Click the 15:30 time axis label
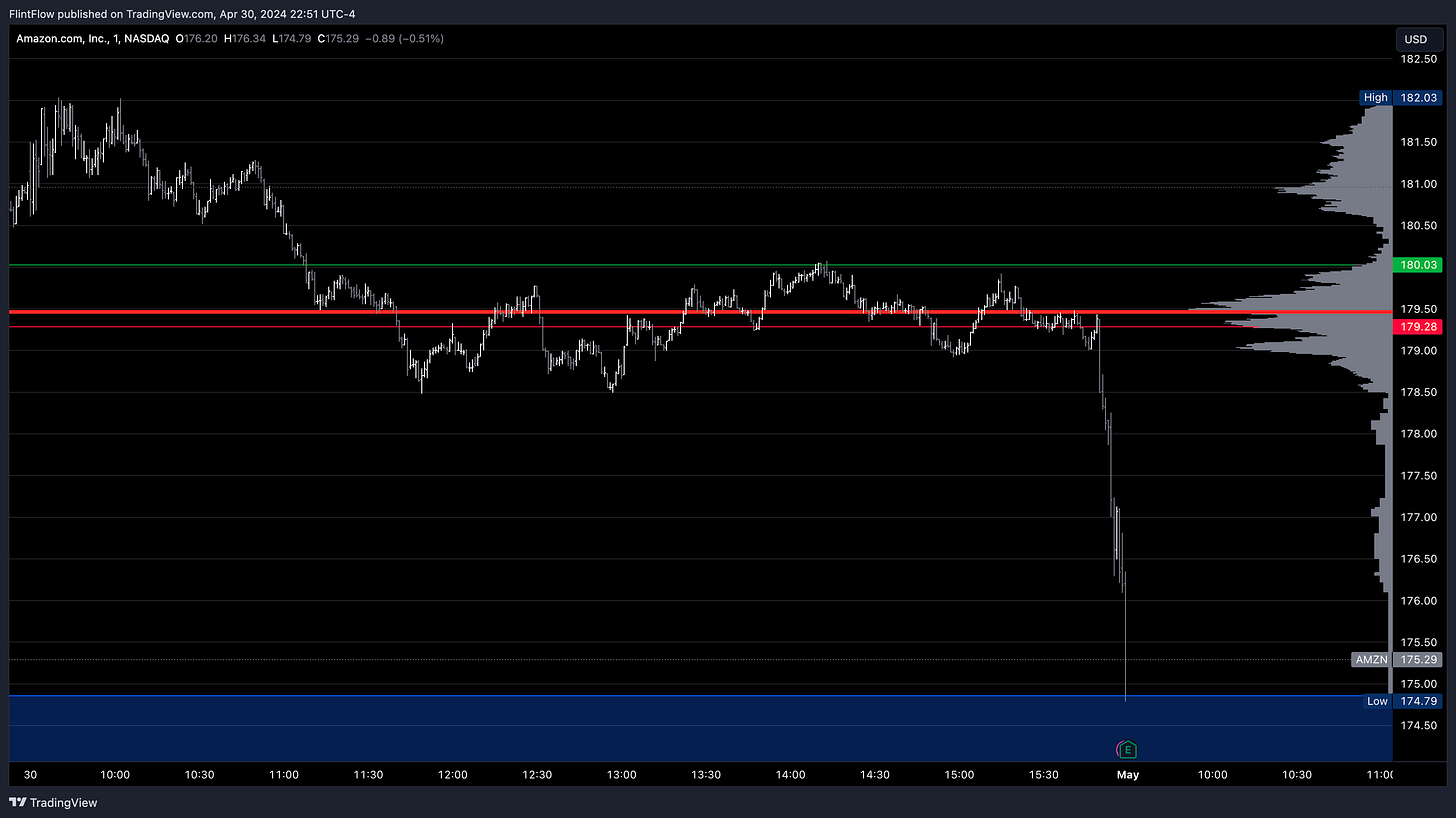Screen dimensions: 1456x818 [x=1044, y=775]
